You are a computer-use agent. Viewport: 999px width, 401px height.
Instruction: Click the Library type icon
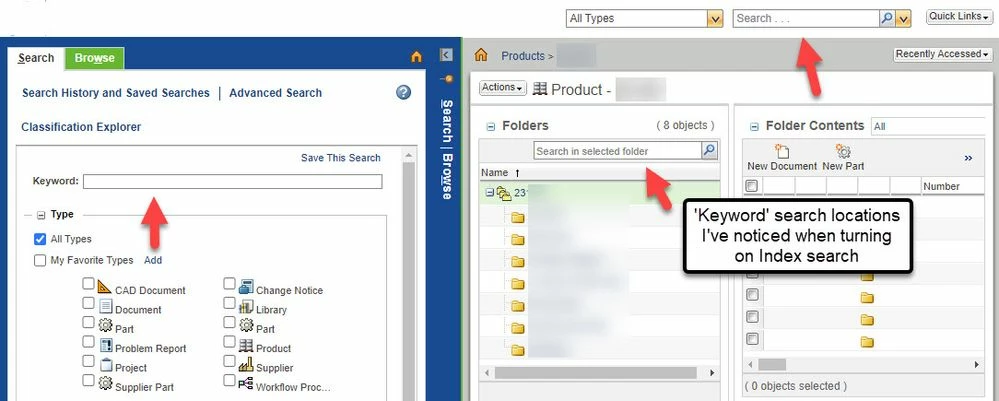tap(246, 308)
